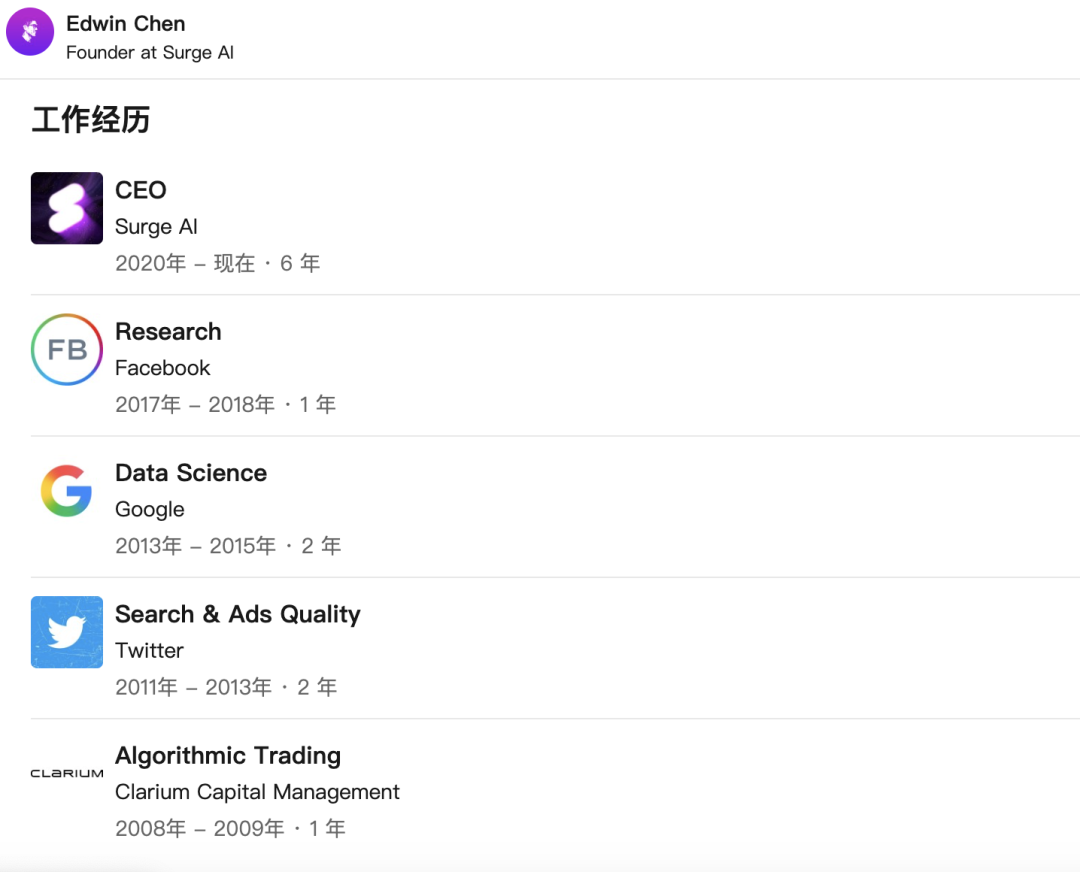Click the Twitter bird logo
This screenshot has height=872, width=1080.
(67, 632)
